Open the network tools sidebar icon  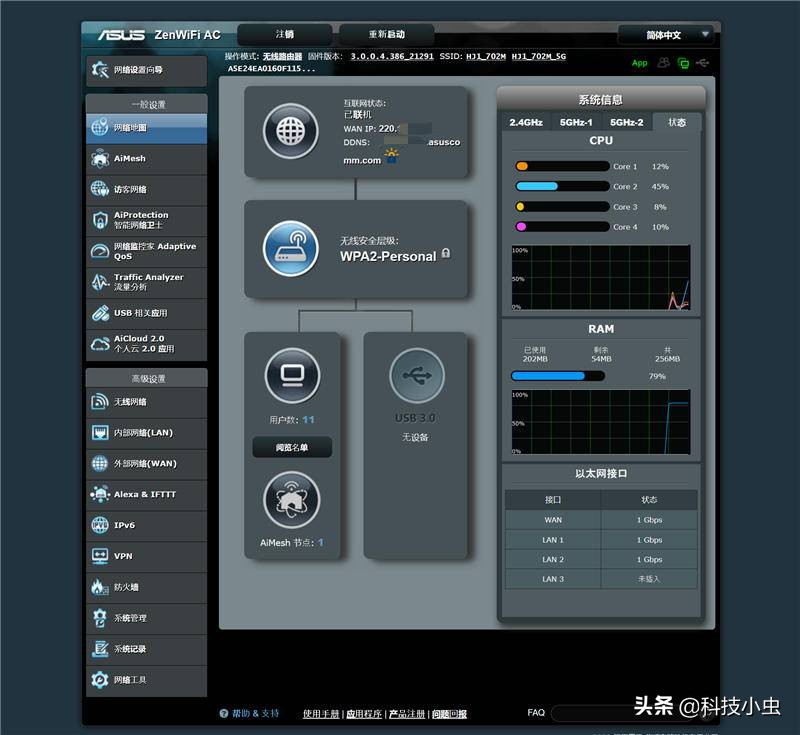tap(100, 679)
